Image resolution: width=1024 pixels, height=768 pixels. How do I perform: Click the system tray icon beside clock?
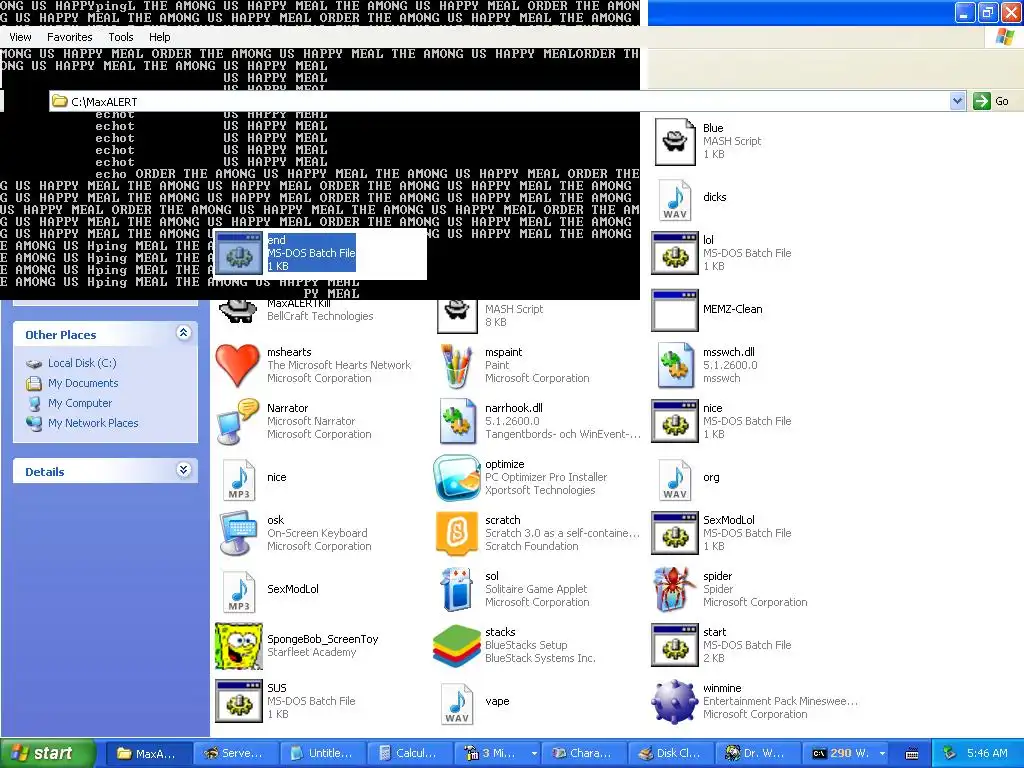950,753
